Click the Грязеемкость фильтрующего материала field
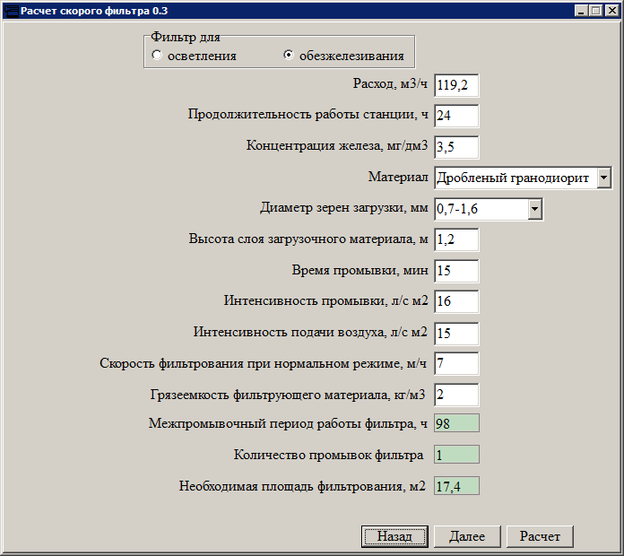This screenshot has width=624, height=556. pyautogui.click(x=456, y=395)
